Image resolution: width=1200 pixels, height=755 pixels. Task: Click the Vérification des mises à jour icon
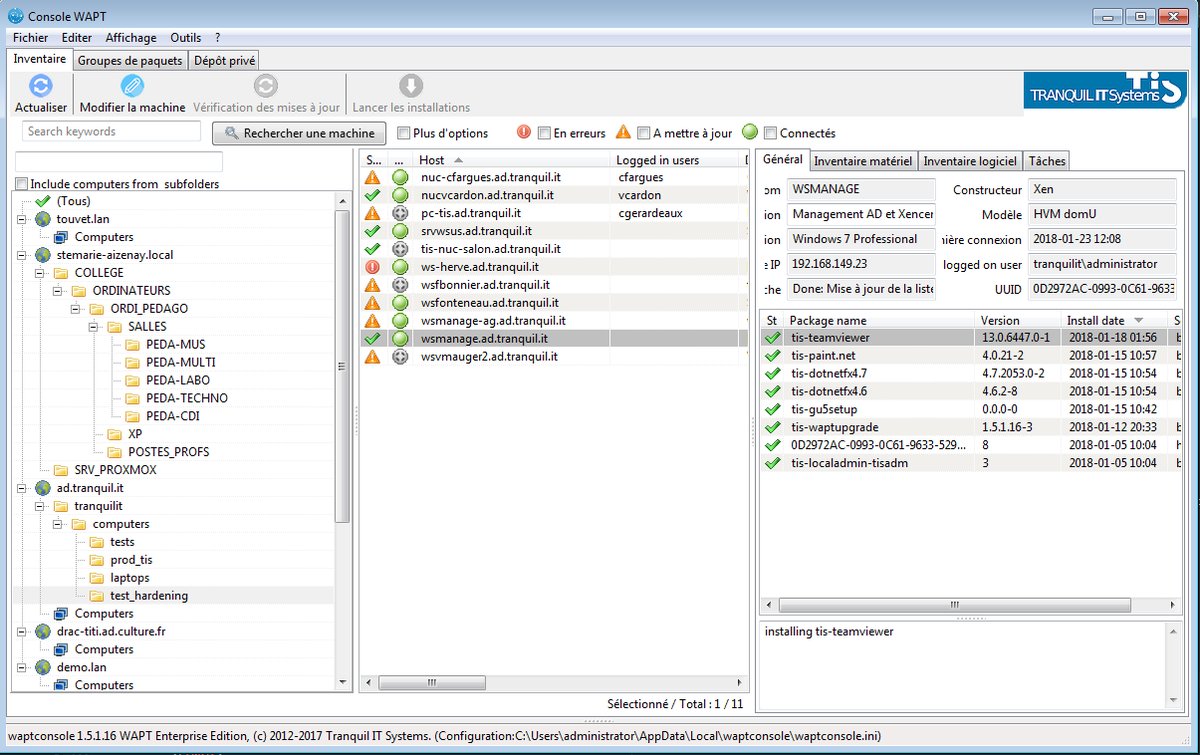(x=266, y=86)
